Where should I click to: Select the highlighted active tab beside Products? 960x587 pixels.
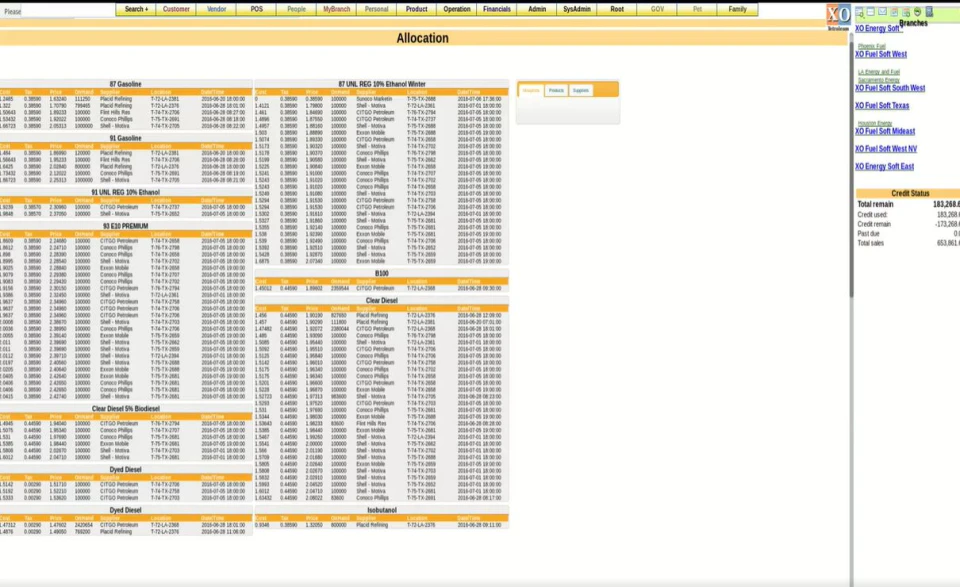pyautogui.click(x=531, y=90)
